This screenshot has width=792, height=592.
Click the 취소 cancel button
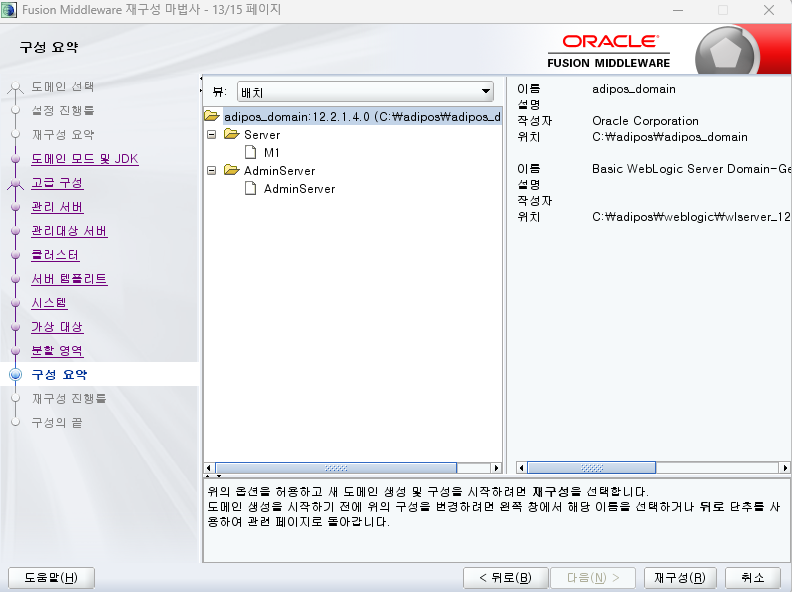tap(753, 577)
